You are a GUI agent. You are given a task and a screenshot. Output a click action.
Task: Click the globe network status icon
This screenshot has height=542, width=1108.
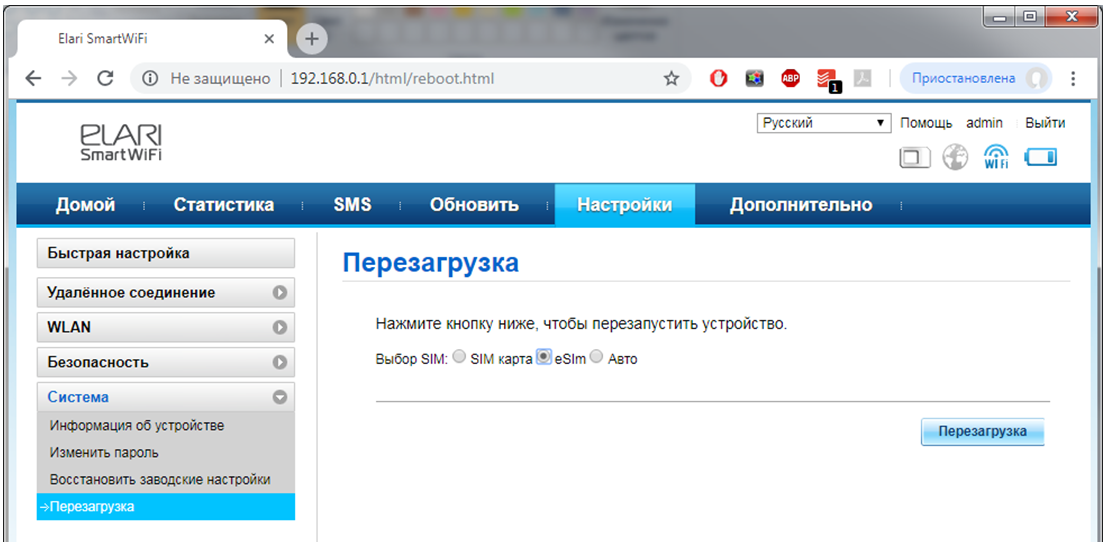coord(955,157)
